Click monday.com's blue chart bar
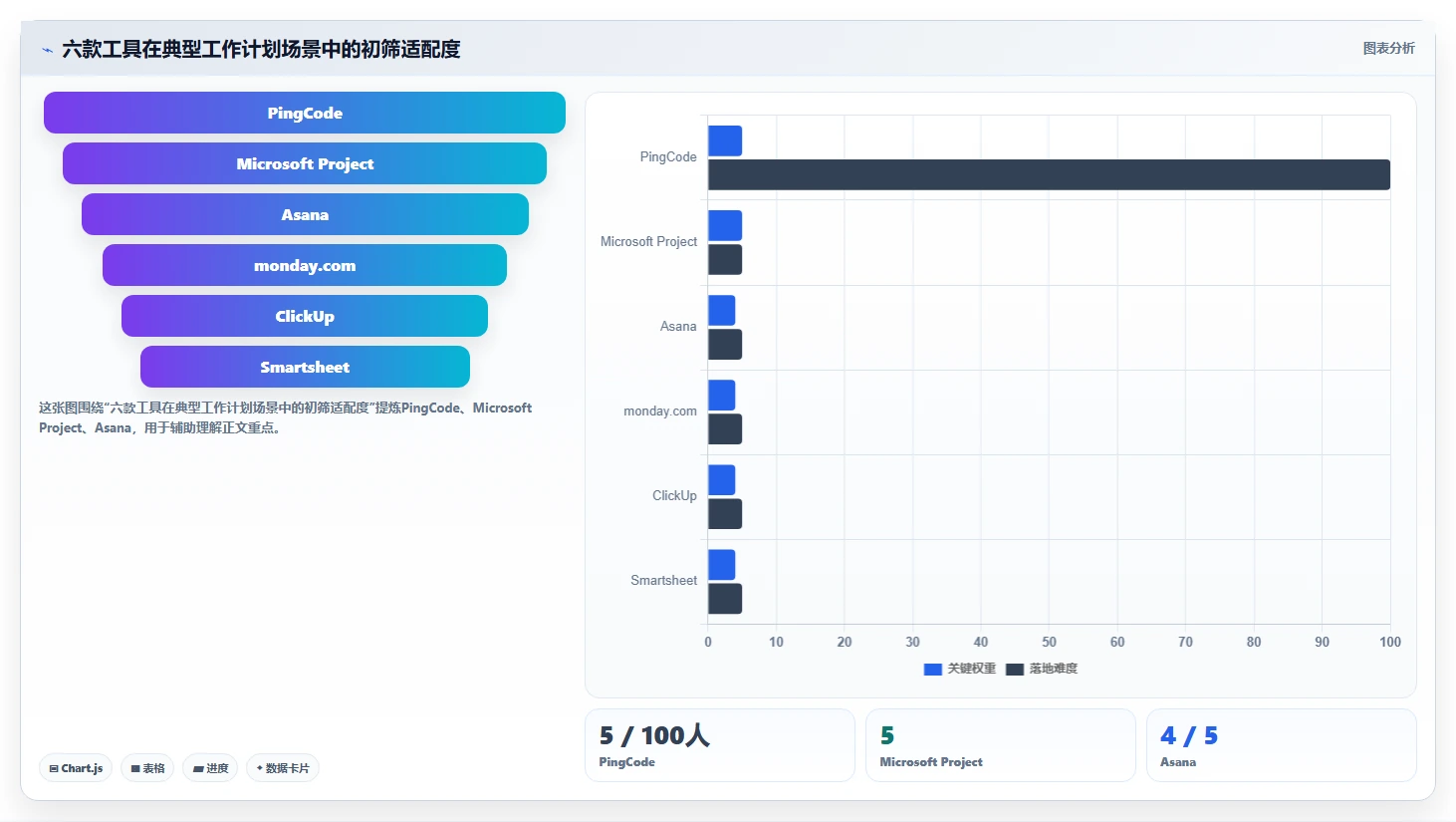1456x822 pixels. [x=721, y=395]
